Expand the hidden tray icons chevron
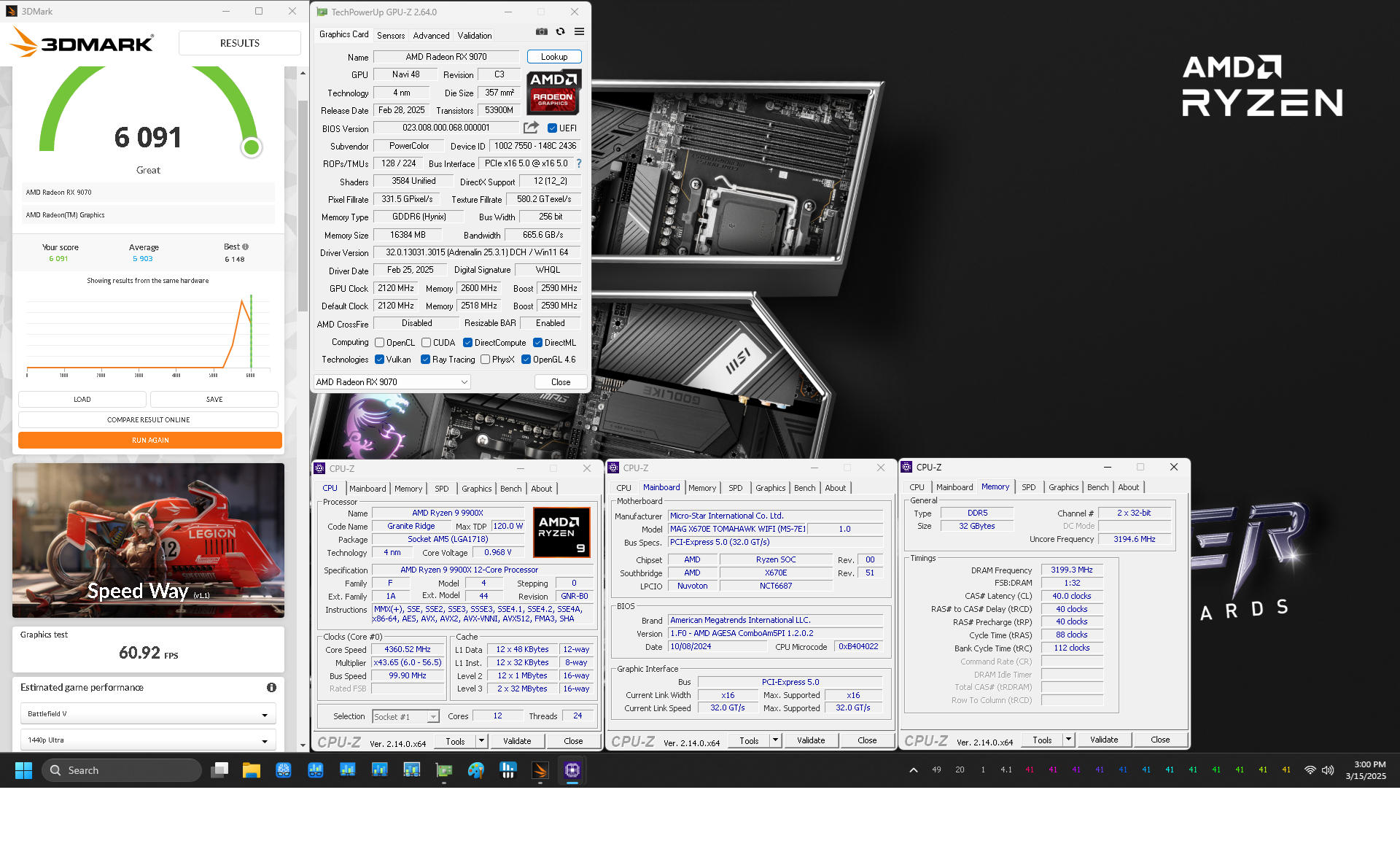 (913, 770)
